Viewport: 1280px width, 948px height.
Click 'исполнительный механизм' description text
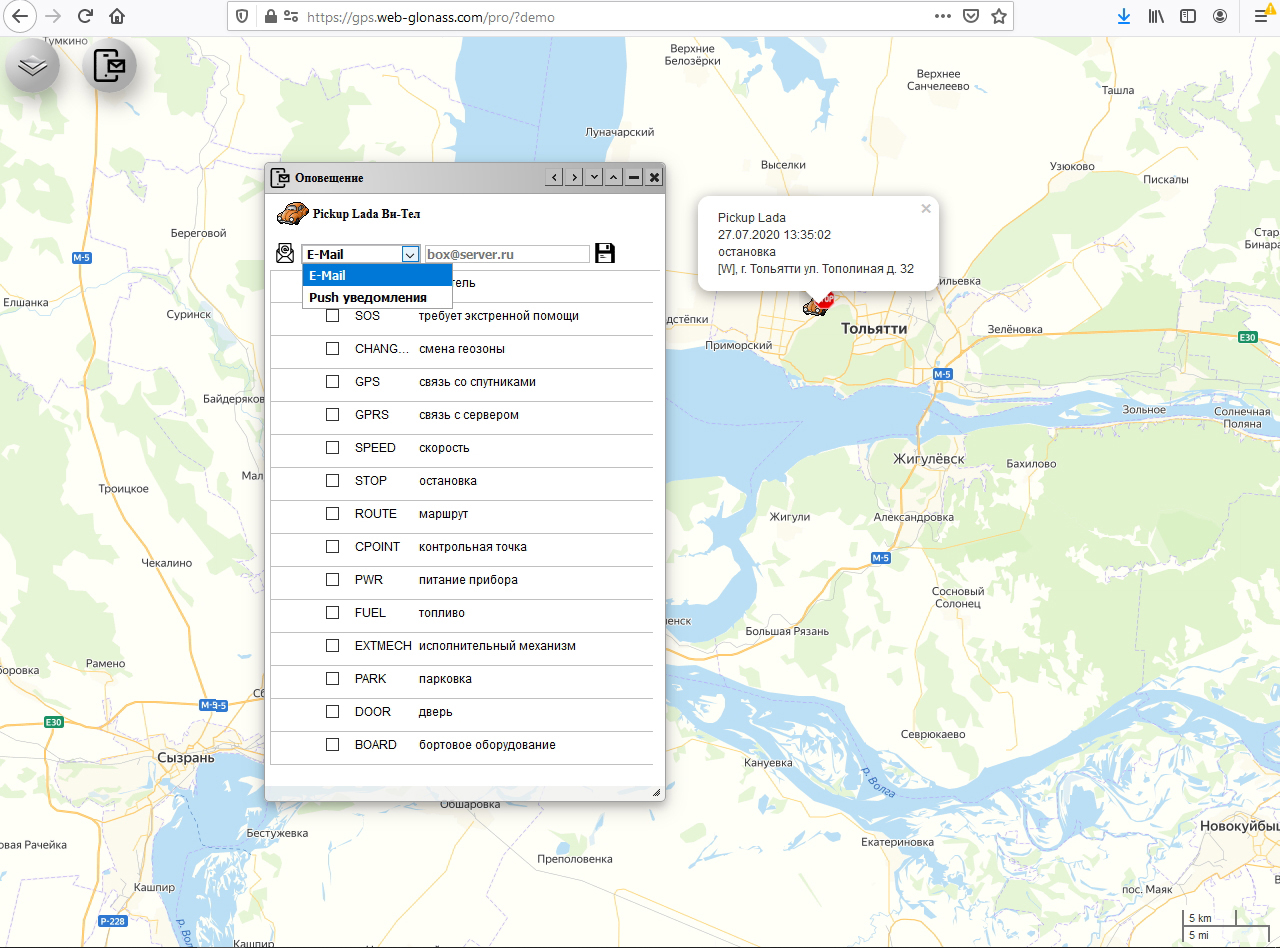point(497,646)
